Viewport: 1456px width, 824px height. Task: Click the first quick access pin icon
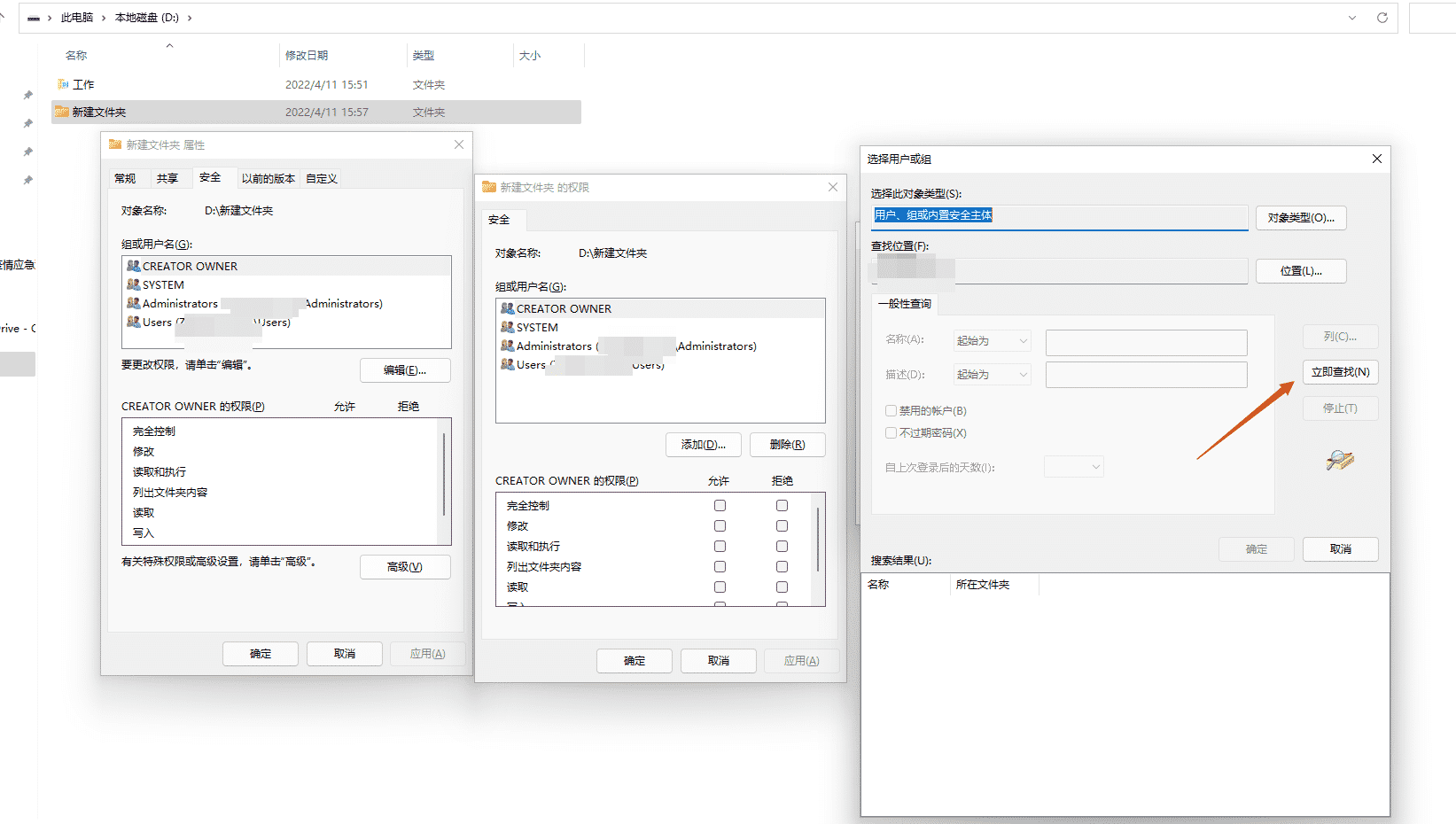point(27,95)
